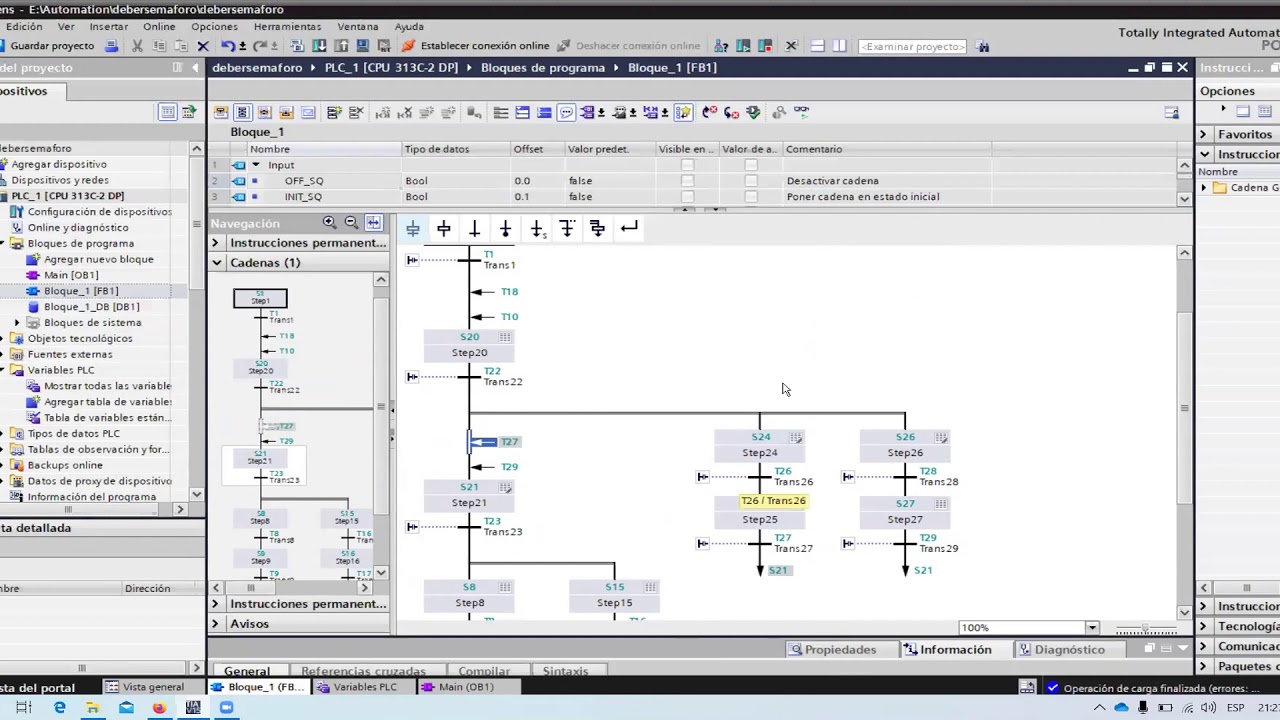The height and width of the screenshot is (720, 1280).
Task: Switch to Variables PLC editor tab
Action: click(358, 687)
